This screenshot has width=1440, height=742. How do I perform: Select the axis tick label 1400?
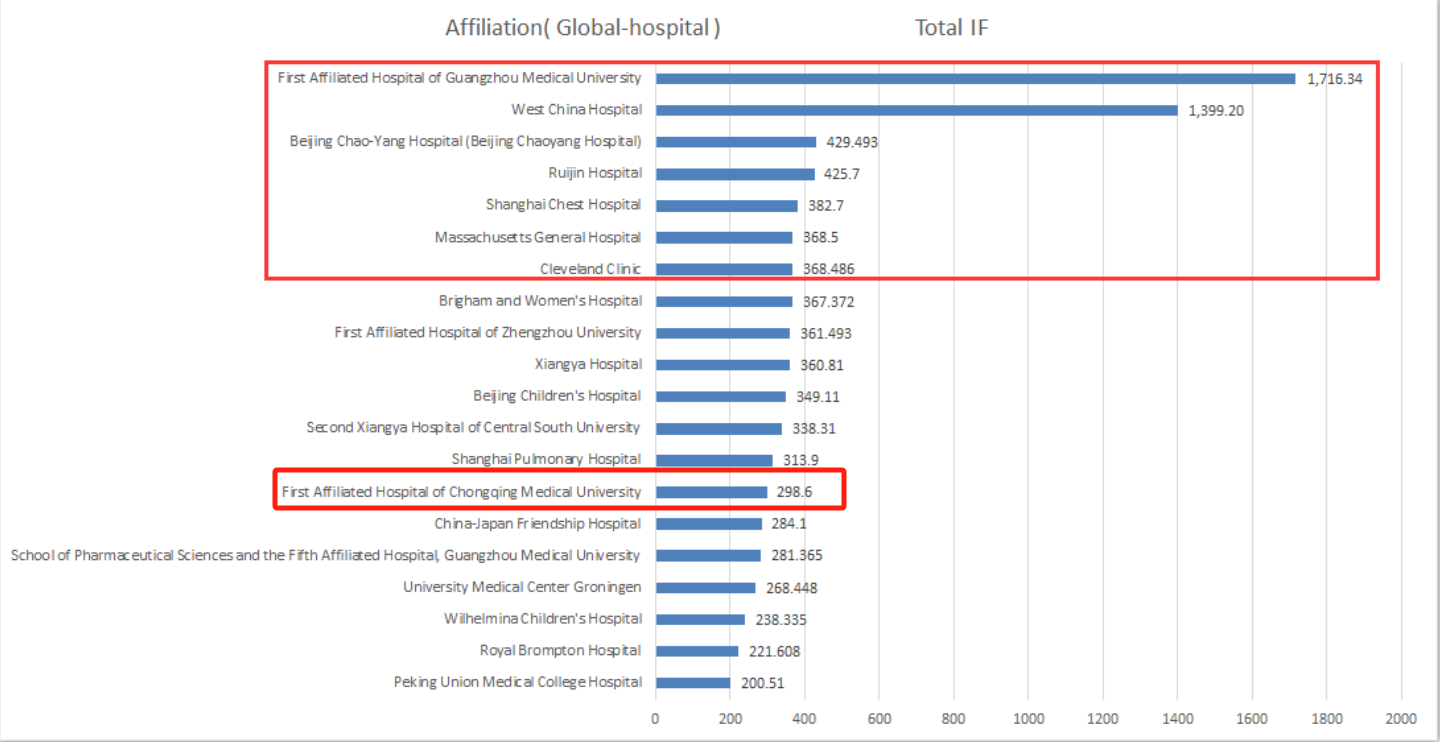coord(1177,718)
